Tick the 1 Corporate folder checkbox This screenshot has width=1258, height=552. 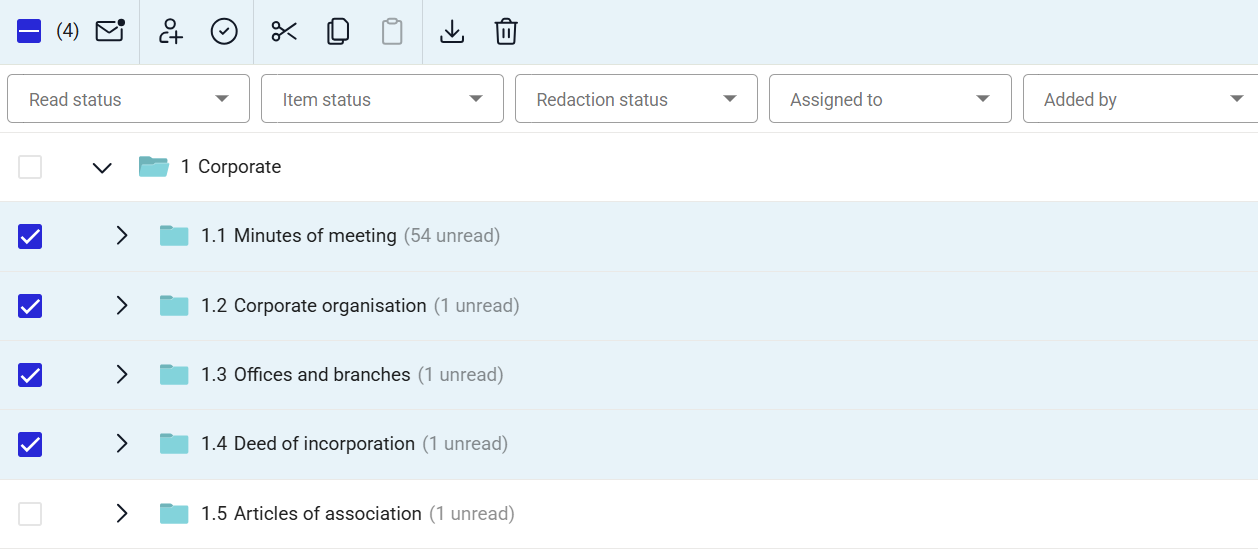[30, 167]
